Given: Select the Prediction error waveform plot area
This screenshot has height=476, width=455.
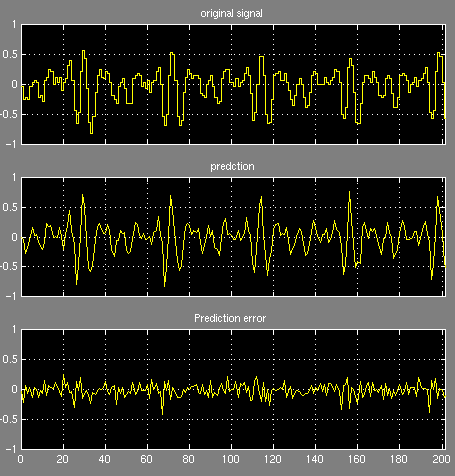Looking at the screenshot, I should coord(233,389).
